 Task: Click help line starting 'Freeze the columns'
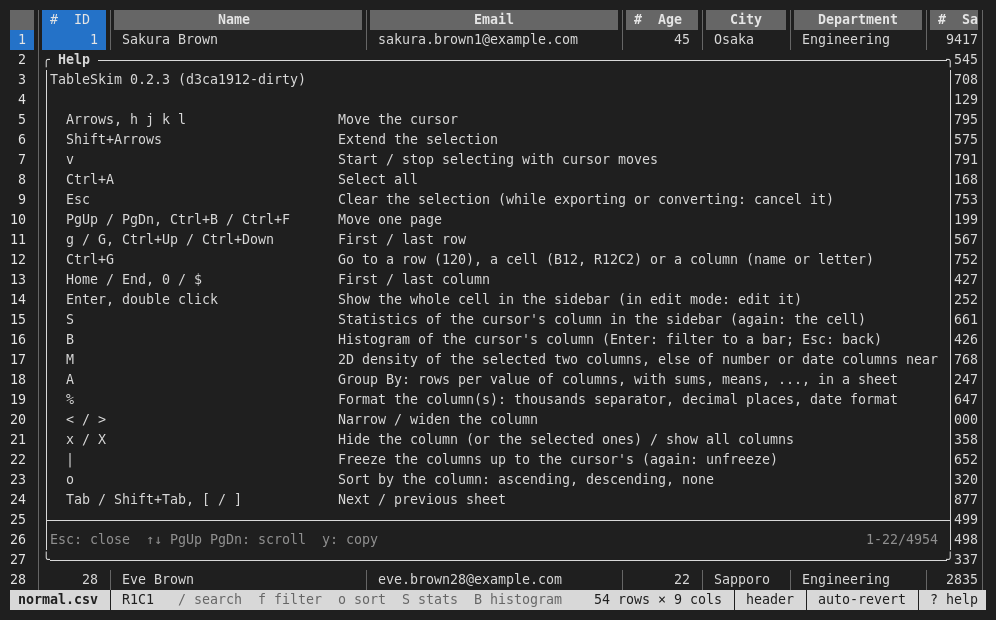click(x=557, y=459)
